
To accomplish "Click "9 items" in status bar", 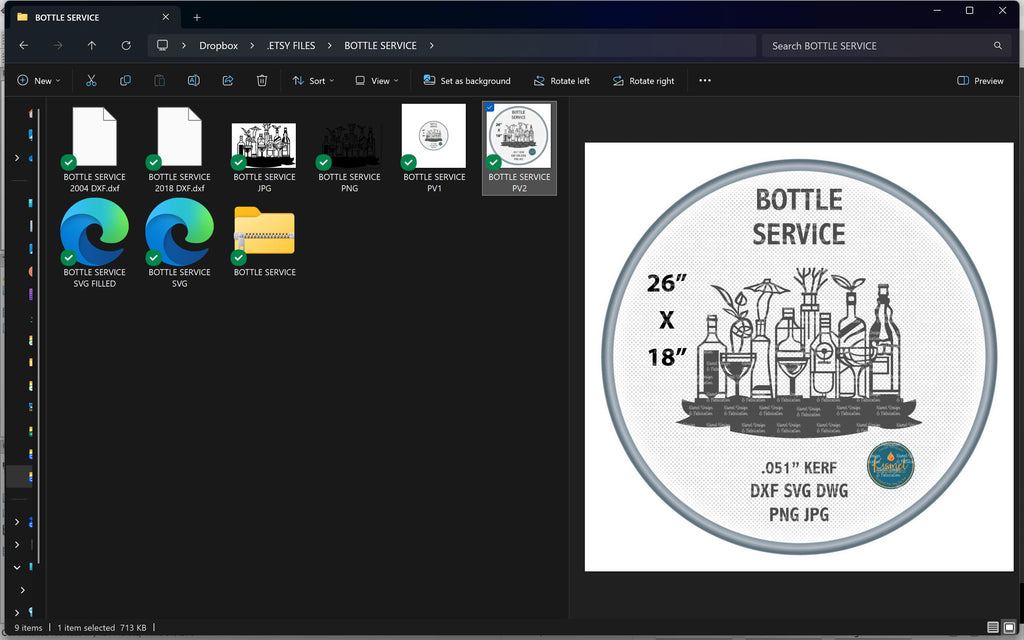I will [x=28, y=628].
